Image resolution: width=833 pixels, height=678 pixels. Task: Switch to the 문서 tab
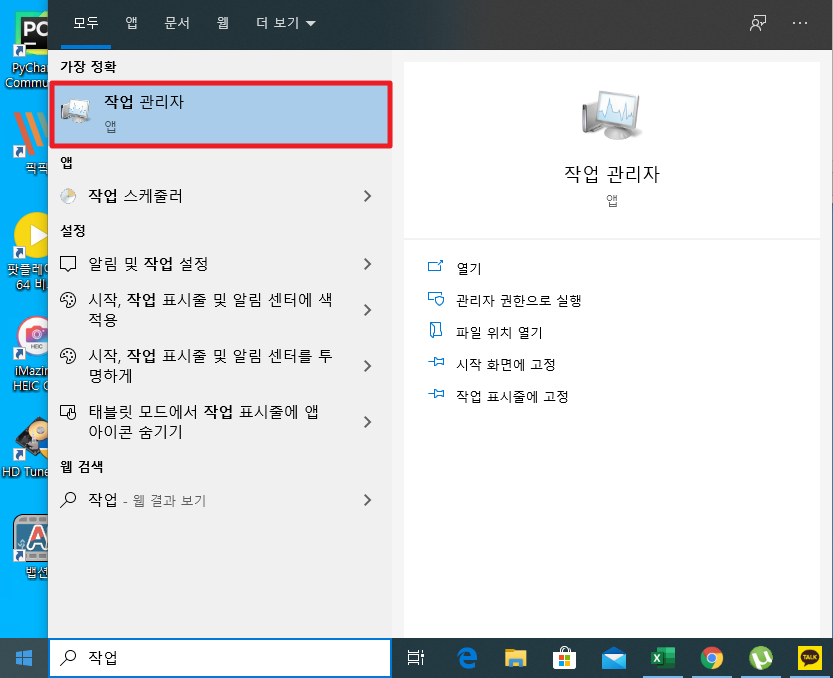[x=177, y=23]
